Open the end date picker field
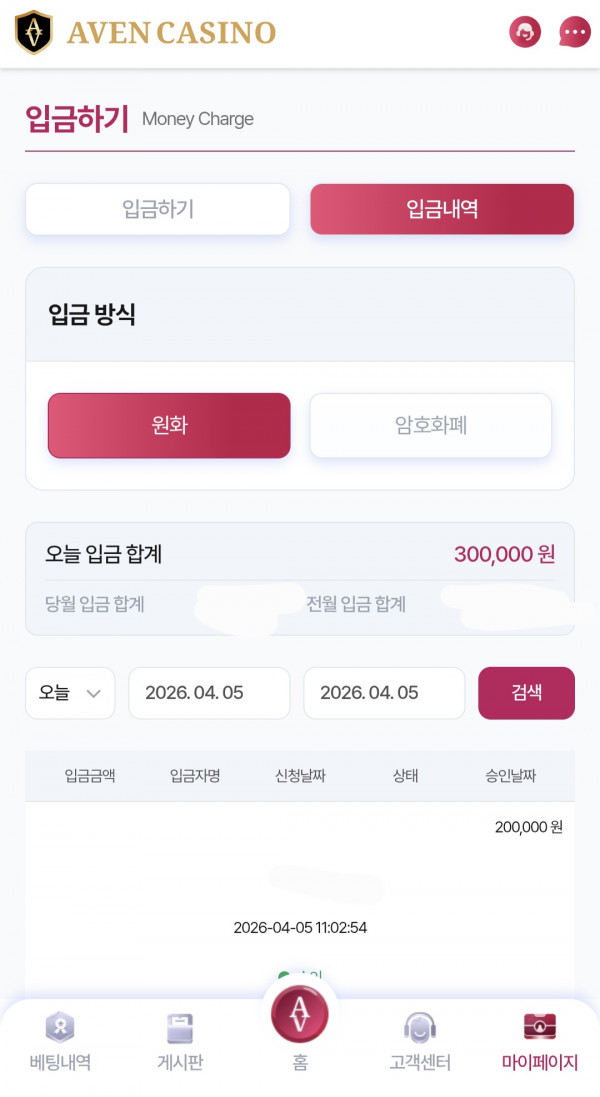Screen dimensions: 600x1097 pos(384,692)
